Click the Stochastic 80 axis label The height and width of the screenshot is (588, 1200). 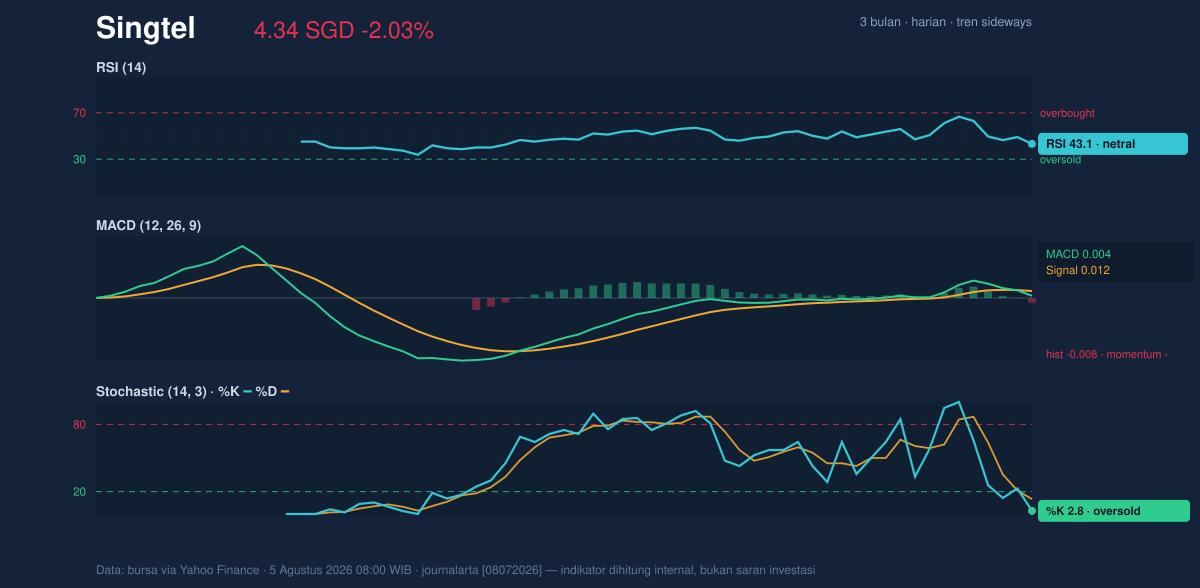coord(79,425)
